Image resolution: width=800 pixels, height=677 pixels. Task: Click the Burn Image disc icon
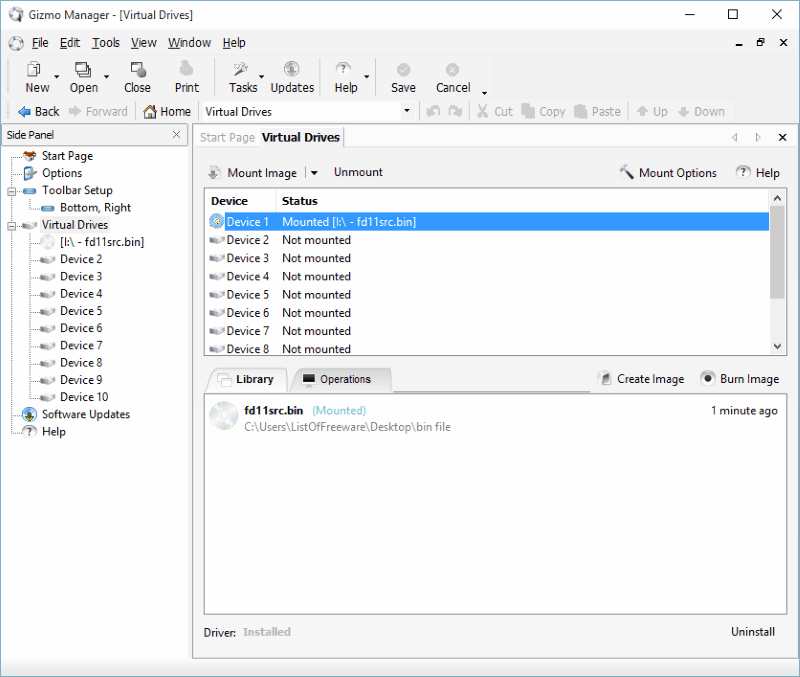click(708, 379)
